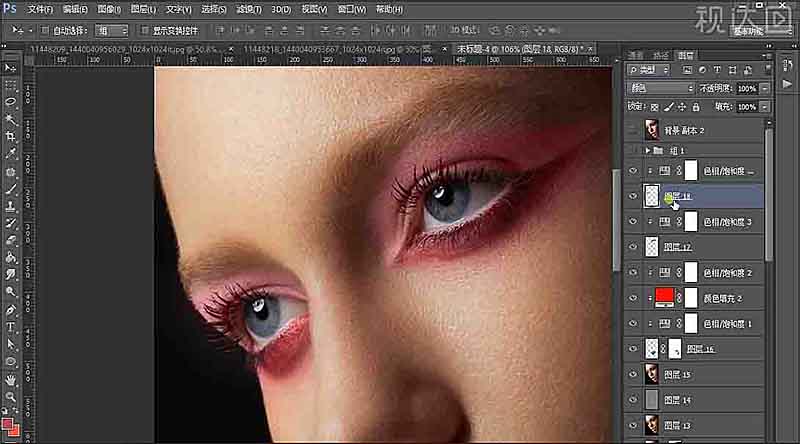Hide the 颜色填充 2 layer
Viewport: 800px width, 444px height.
(x=633, y=299)
